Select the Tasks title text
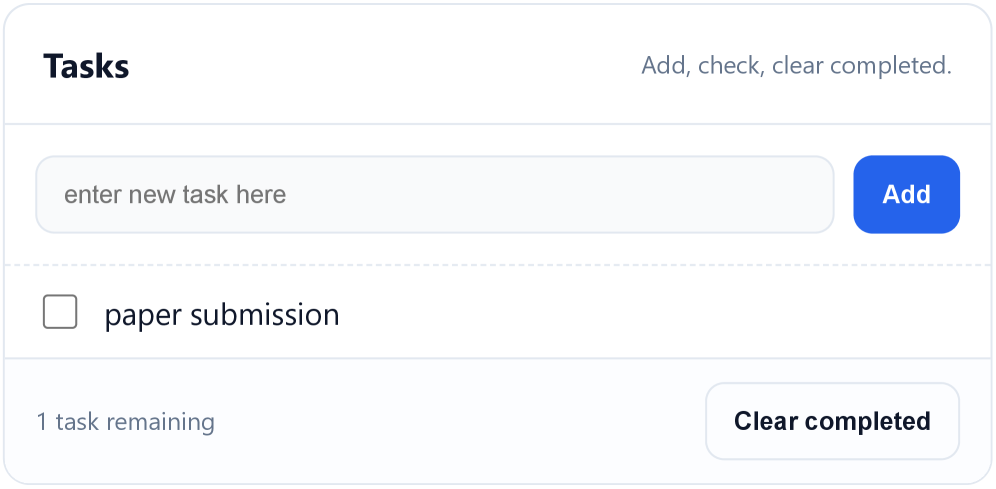Viewport: 996px width, 489px height. 86,67
